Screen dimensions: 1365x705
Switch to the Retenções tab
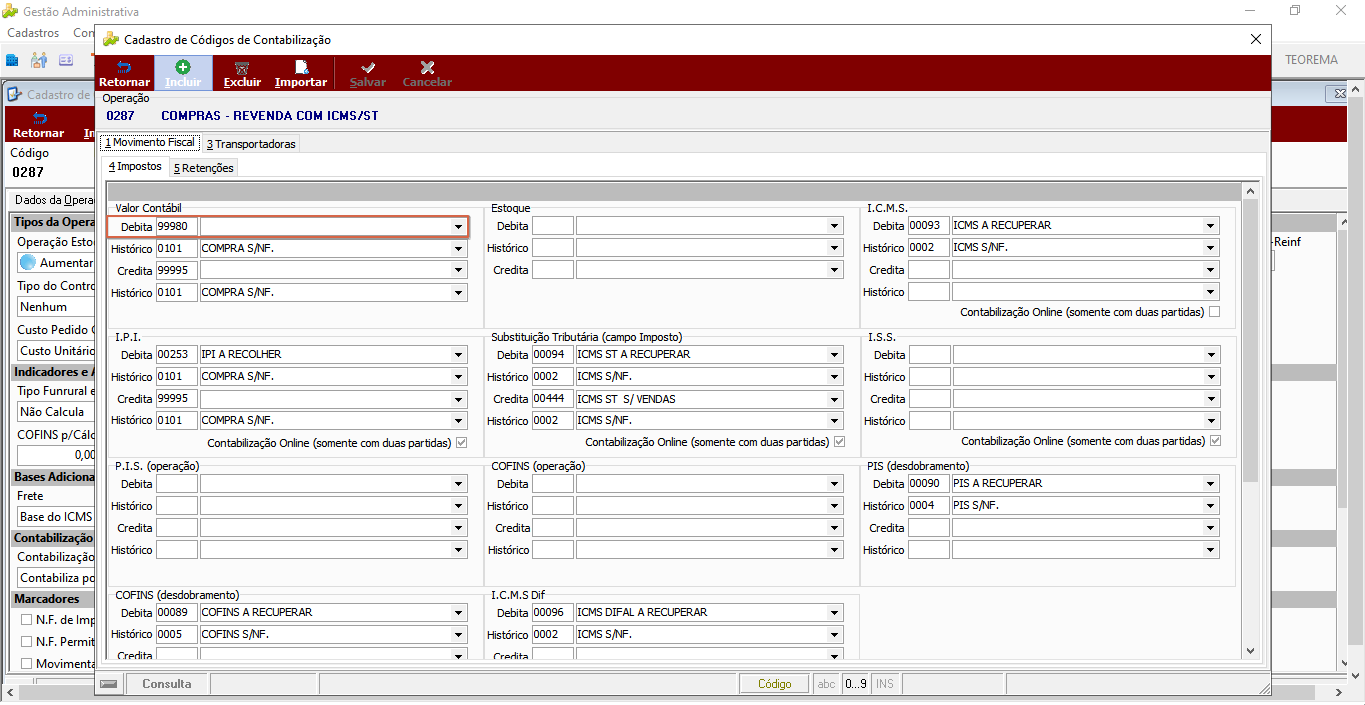tap(204, 168)
